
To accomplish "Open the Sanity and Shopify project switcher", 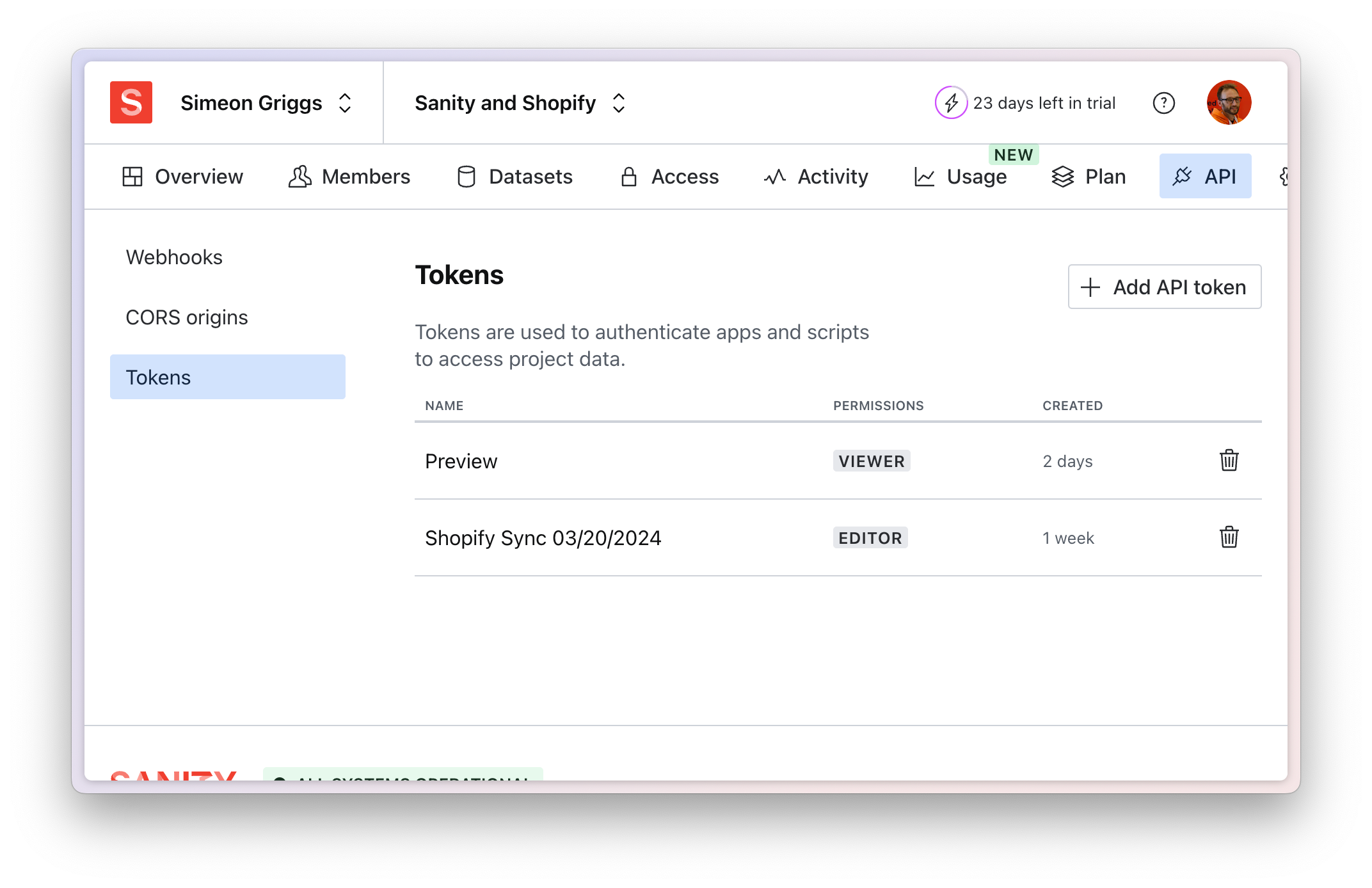I will point(520,103).
